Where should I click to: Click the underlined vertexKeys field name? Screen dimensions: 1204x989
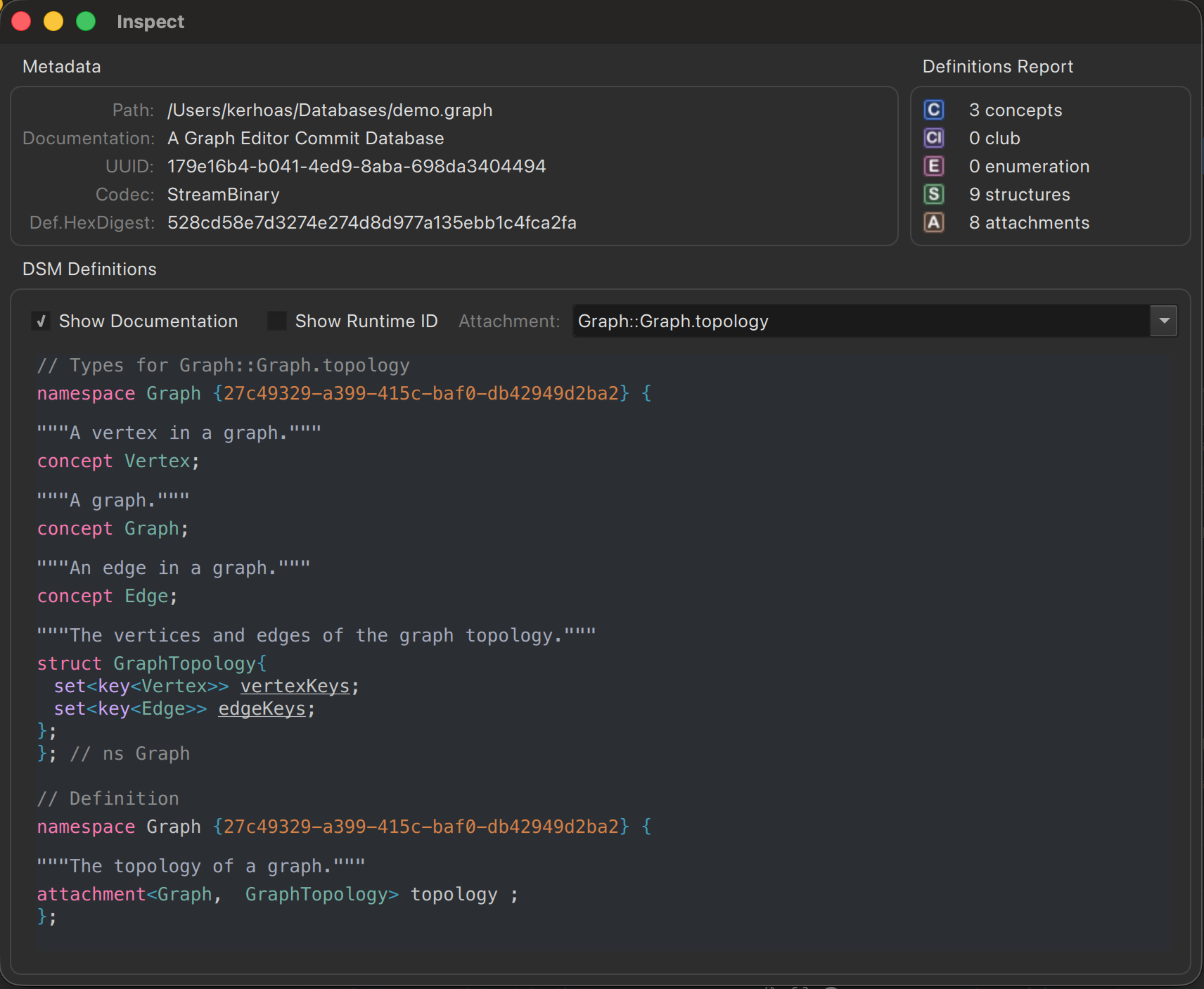pos(295,686)
